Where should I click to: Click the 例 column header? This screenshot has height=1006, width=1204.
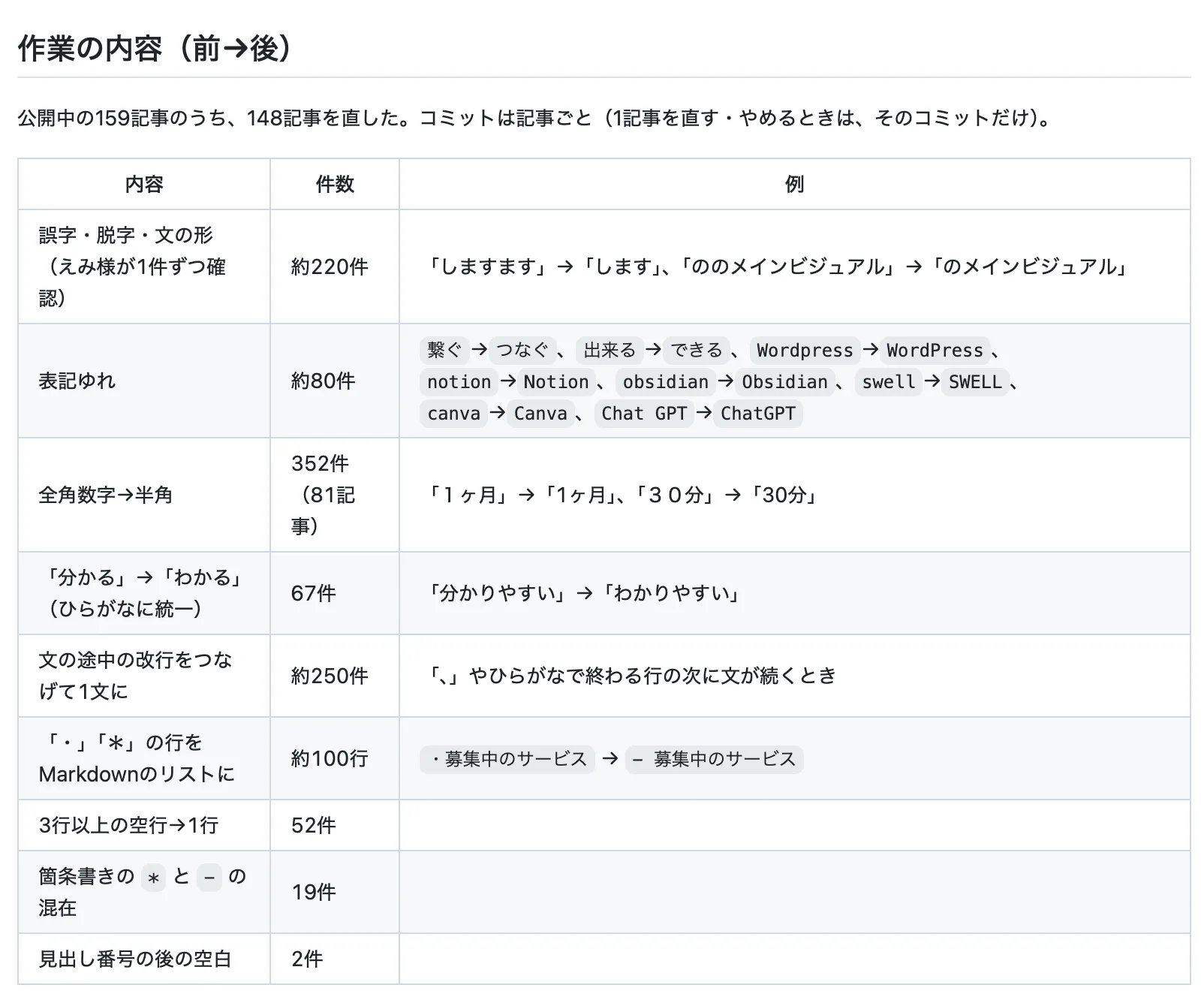[795, 184]
